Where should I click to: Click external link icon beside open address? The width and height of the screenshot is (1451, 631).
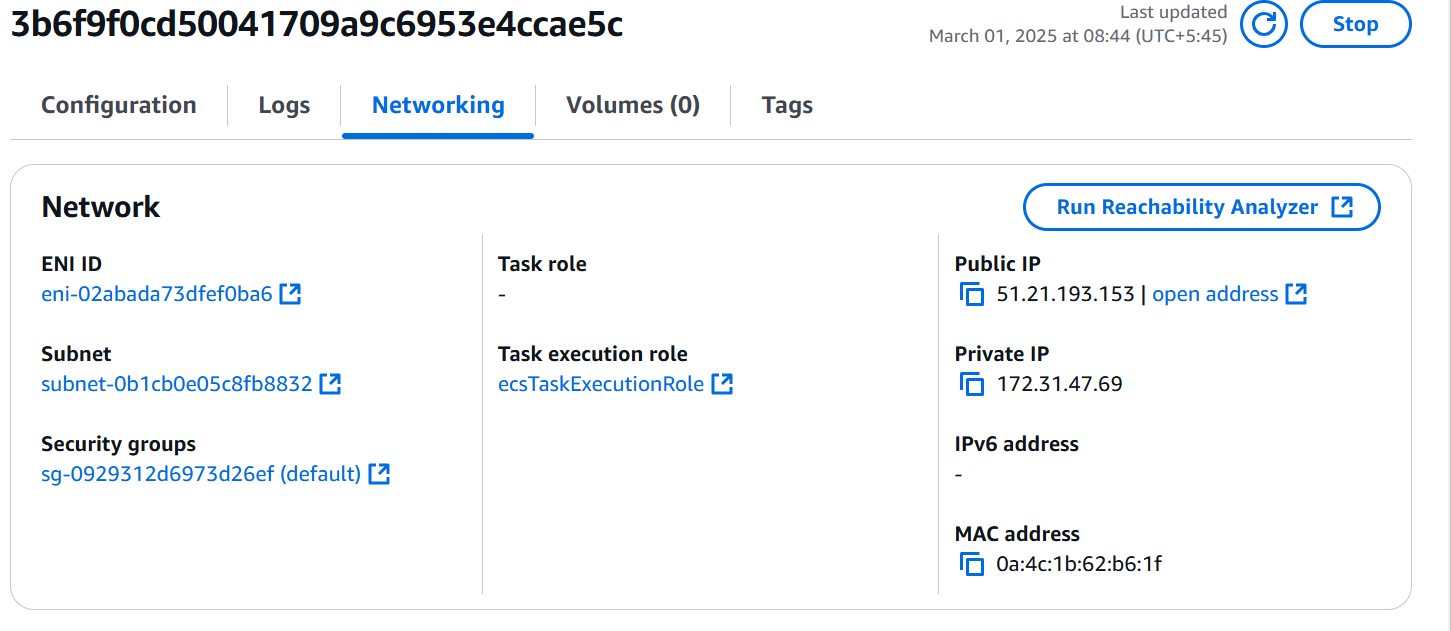click(x=1296, y=294)
